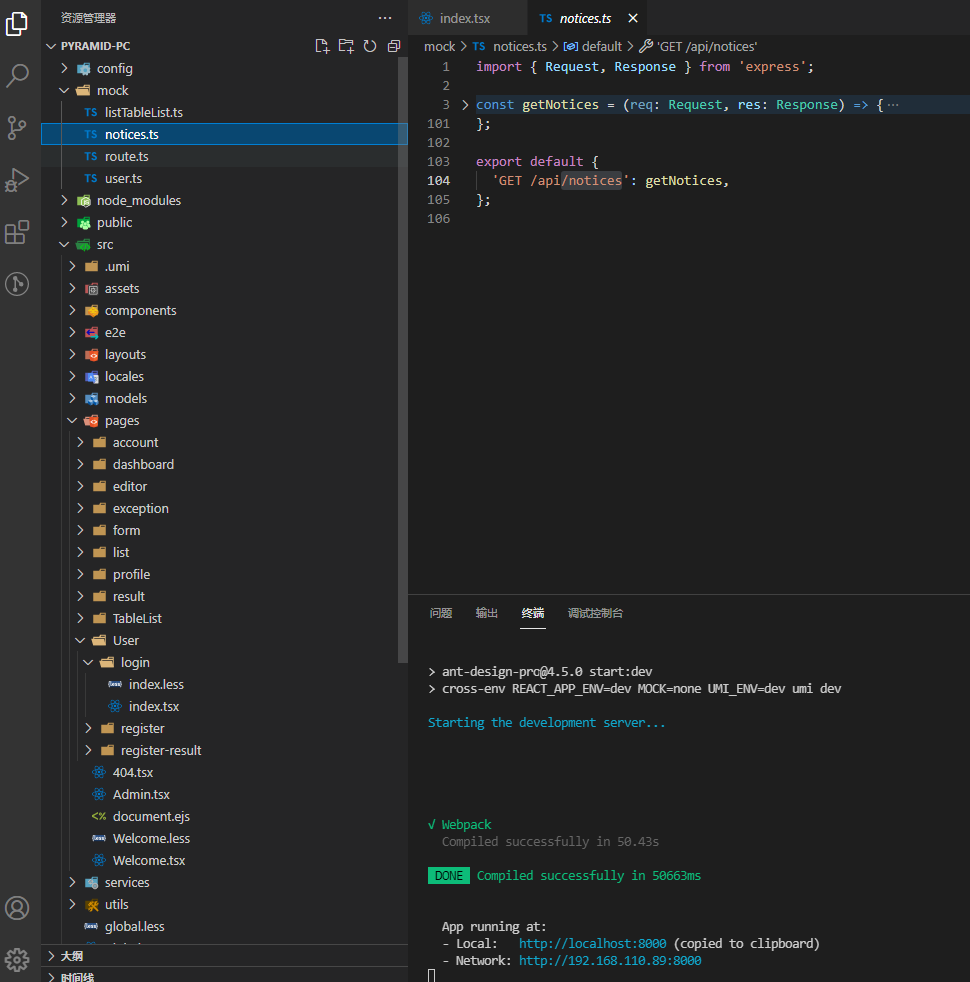This screenshot has height=982, width=970.
Task: Open the localhost:8000 link in terminal
Action: coord(592,943)
